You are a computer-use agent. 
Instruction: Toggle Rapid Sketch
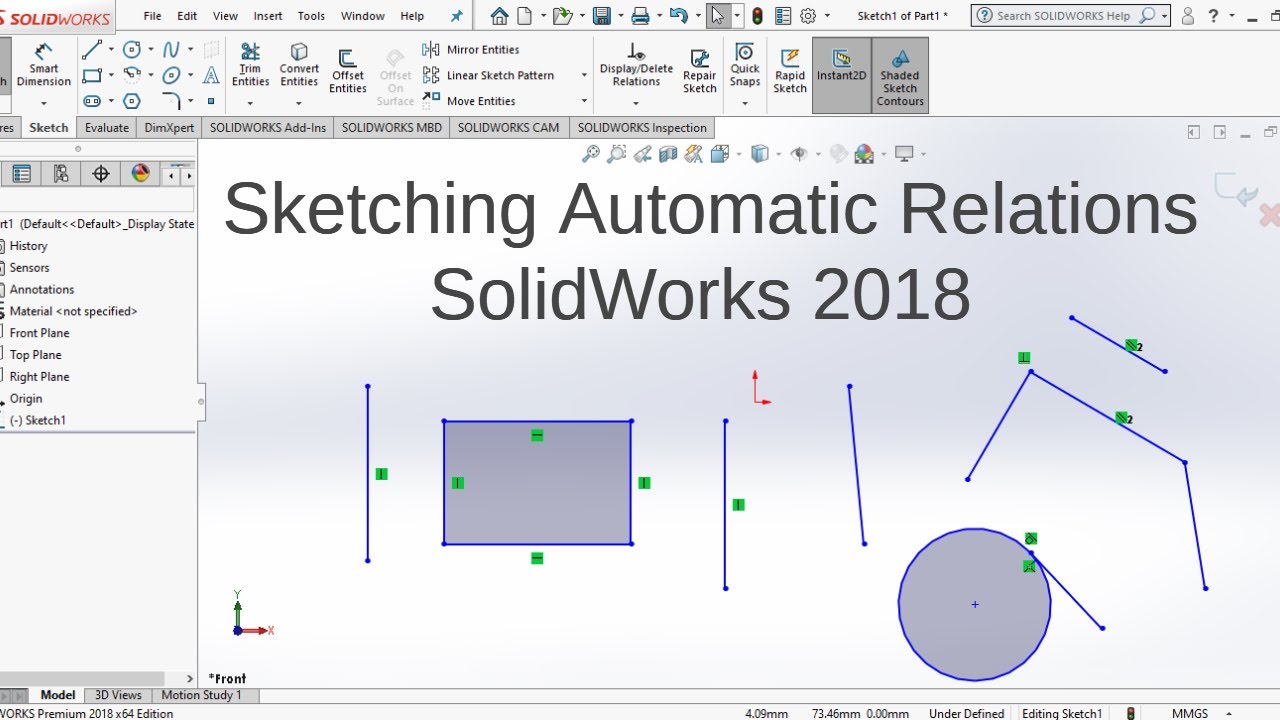coord(790,70)
